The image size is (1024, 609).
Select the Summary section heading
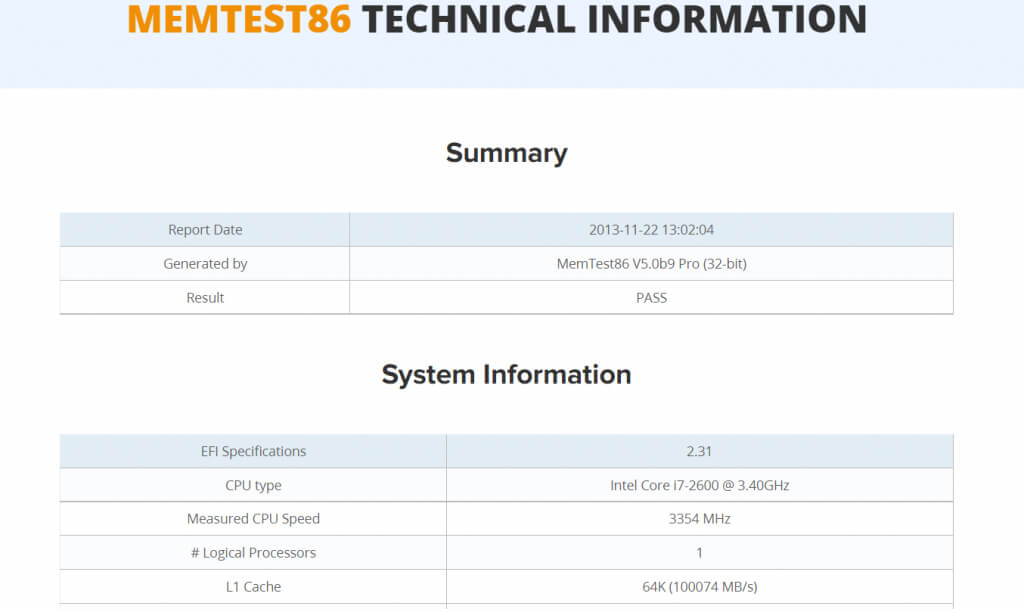[507, 153]
